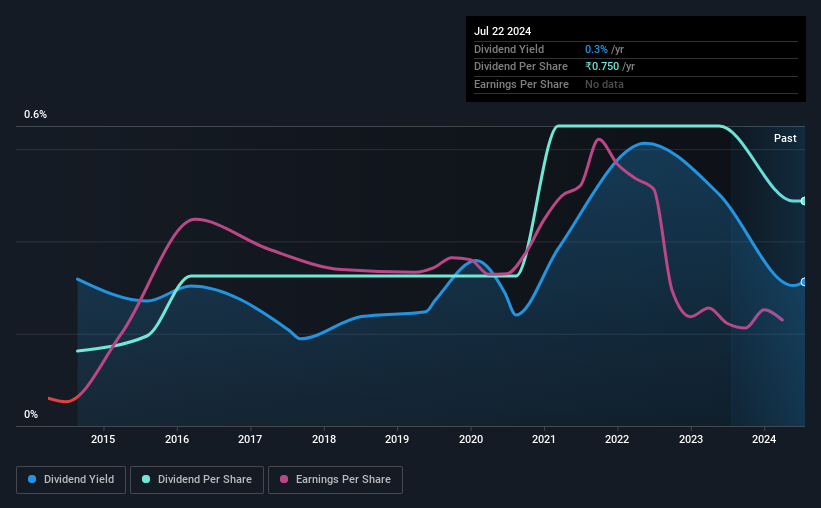This screenshot has height=508, width=821.
Task: Click the No data earnings value
Action: click(604, 84)
